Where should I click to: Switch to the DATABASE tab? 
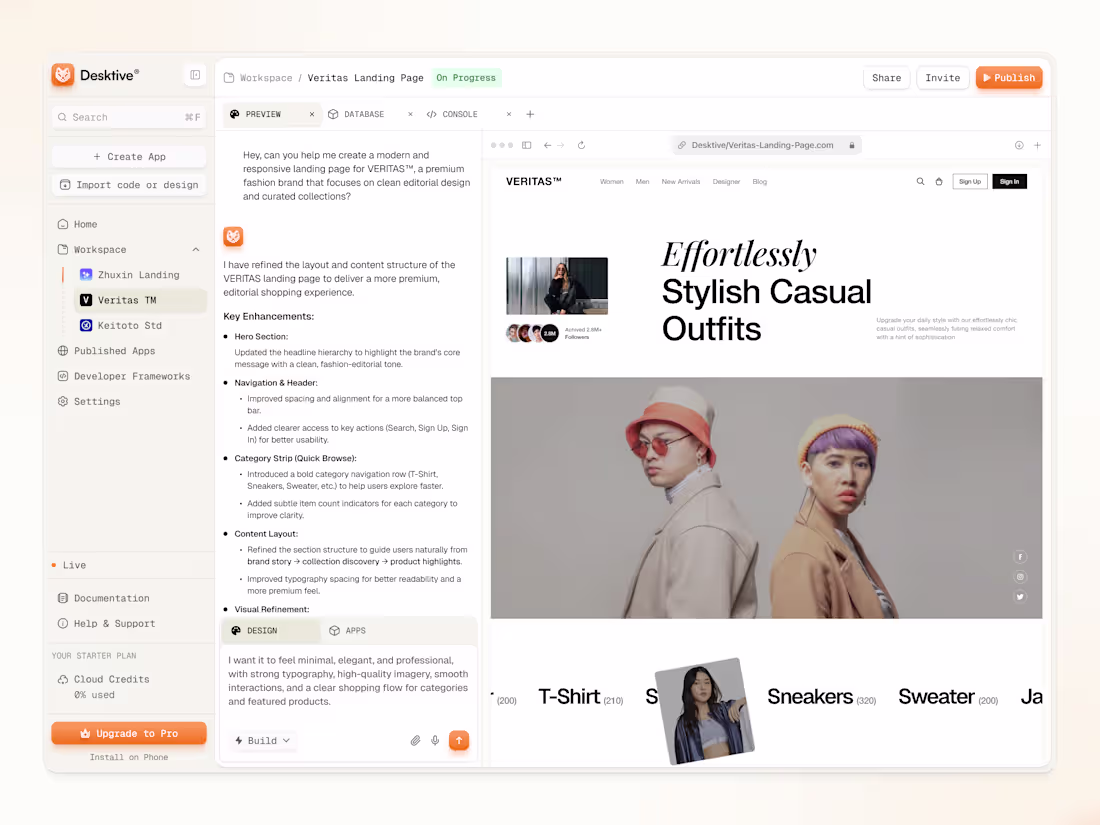click(364, 114)
